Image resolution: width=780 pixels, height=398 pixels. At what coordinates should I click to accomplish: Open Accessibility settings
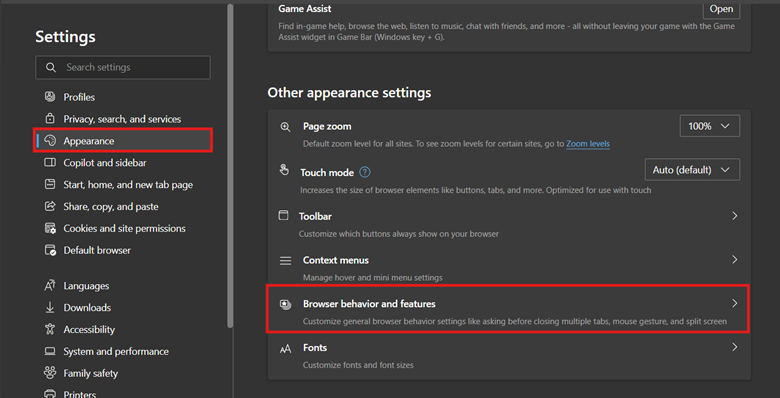(x=123, y=330)
